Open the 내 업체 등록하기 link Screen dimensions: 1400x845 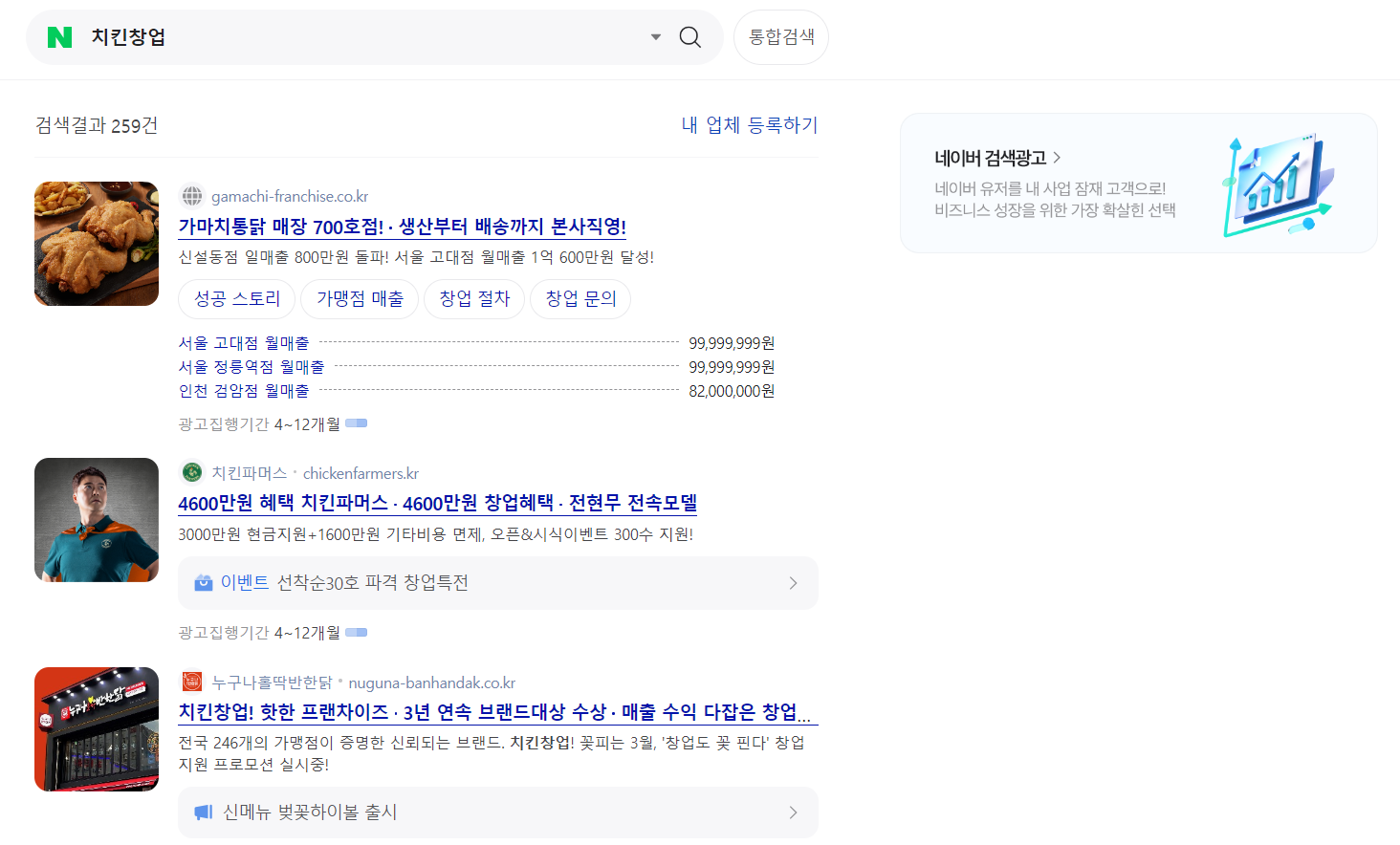[749, 125]
